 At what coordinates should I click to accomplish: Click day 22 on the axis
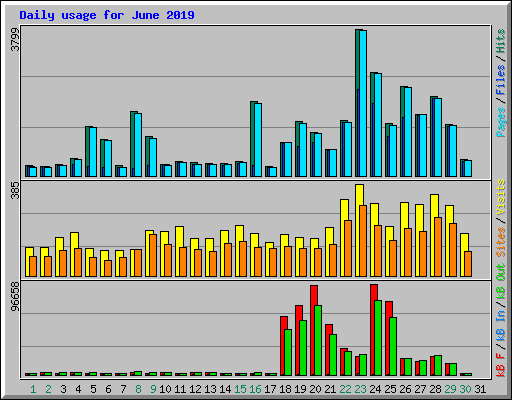pos(345,389)
